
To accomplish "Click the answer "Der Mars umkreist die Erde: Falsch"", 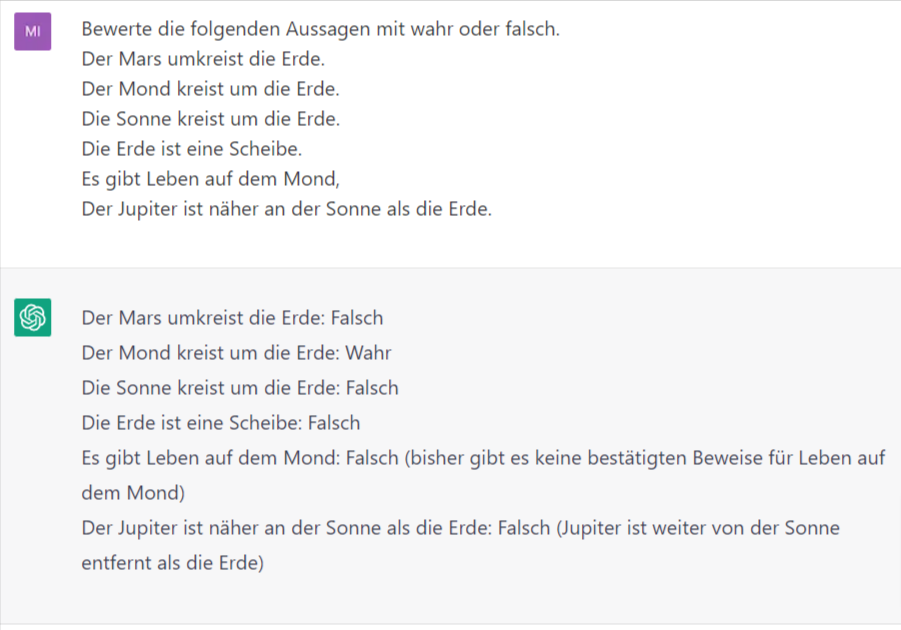I will coord(232,318).
